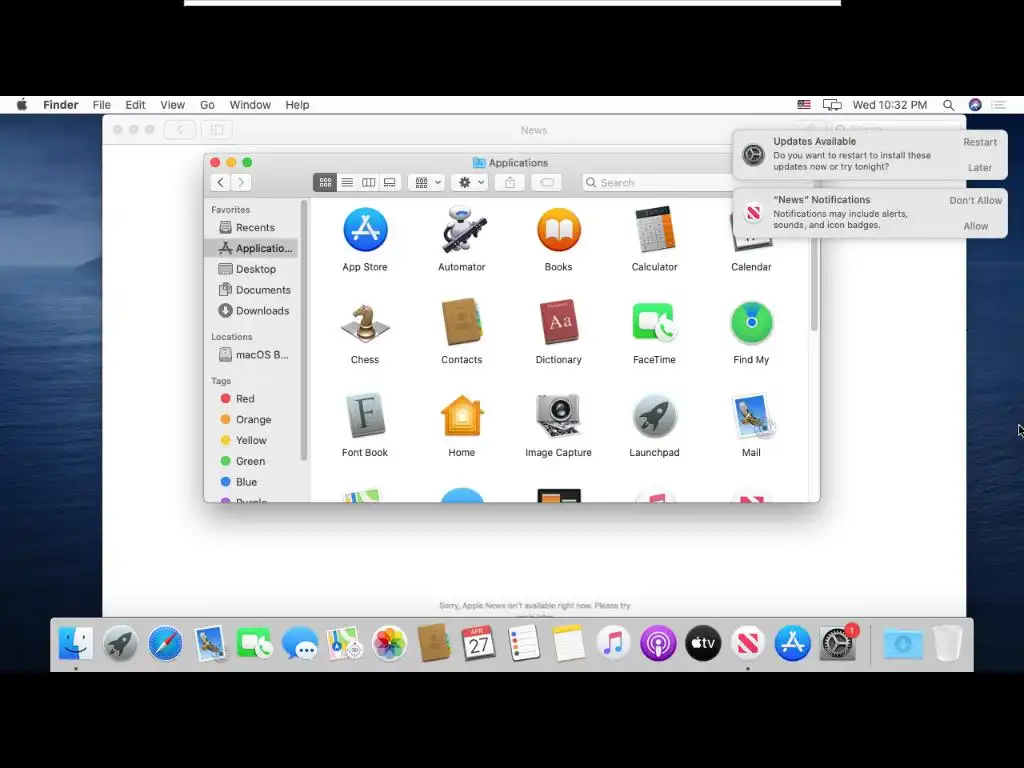Open Apple TV from the Dock
Image resolution: width=1024 pixels, height=768 pixels.
coord(703,643)
